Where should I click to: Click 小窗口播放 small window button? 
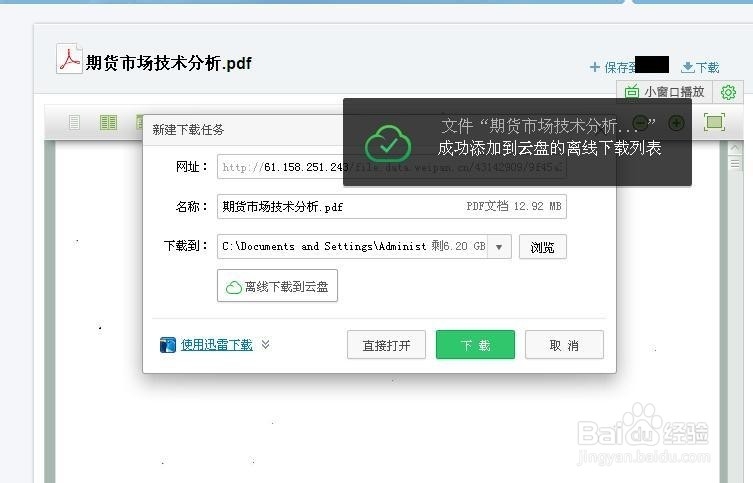coord(665,92)
